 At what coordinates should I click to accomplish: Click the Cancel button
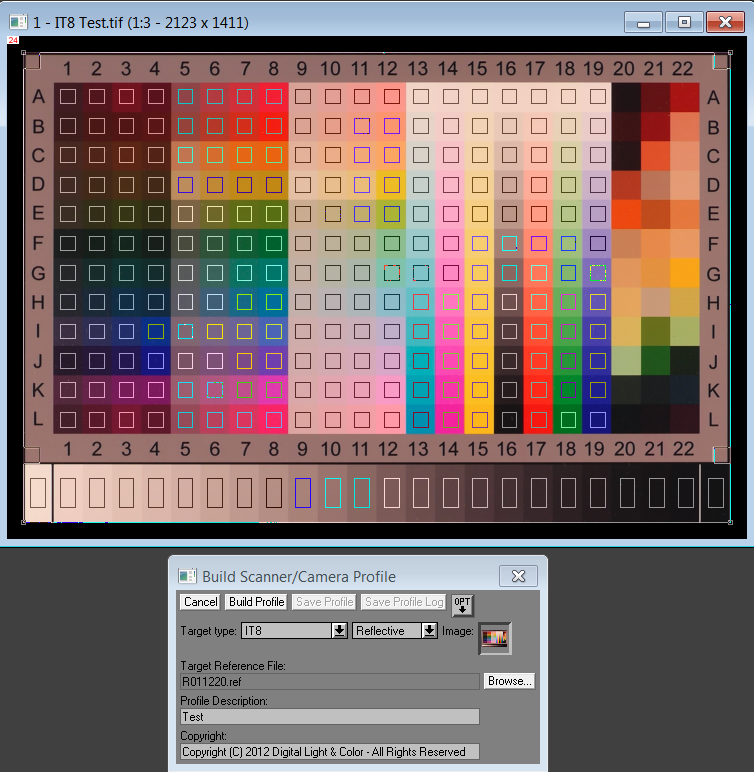click(x=200, y=602)
